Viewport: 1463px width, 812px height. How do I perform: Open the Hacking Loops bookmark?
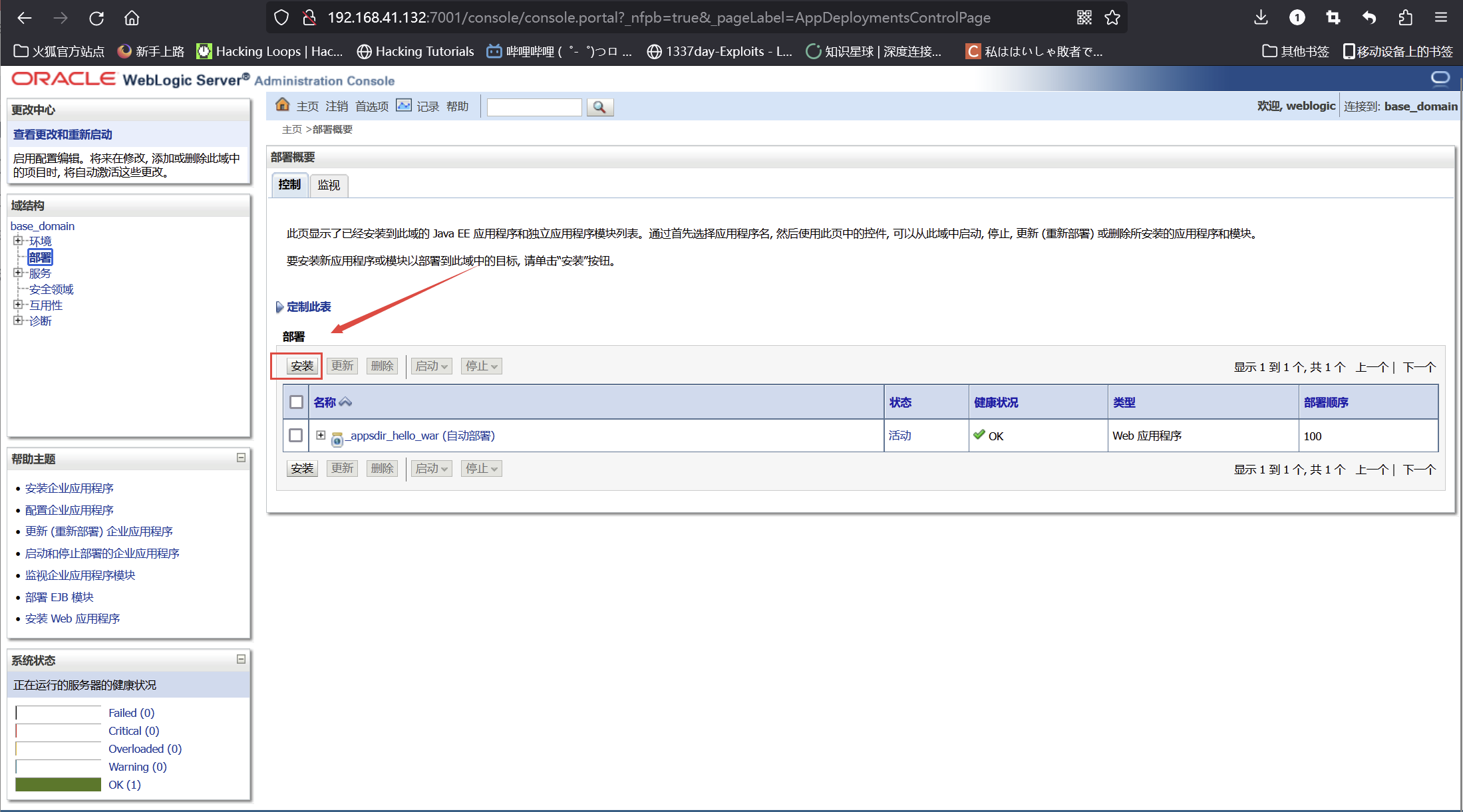(270, 51)
